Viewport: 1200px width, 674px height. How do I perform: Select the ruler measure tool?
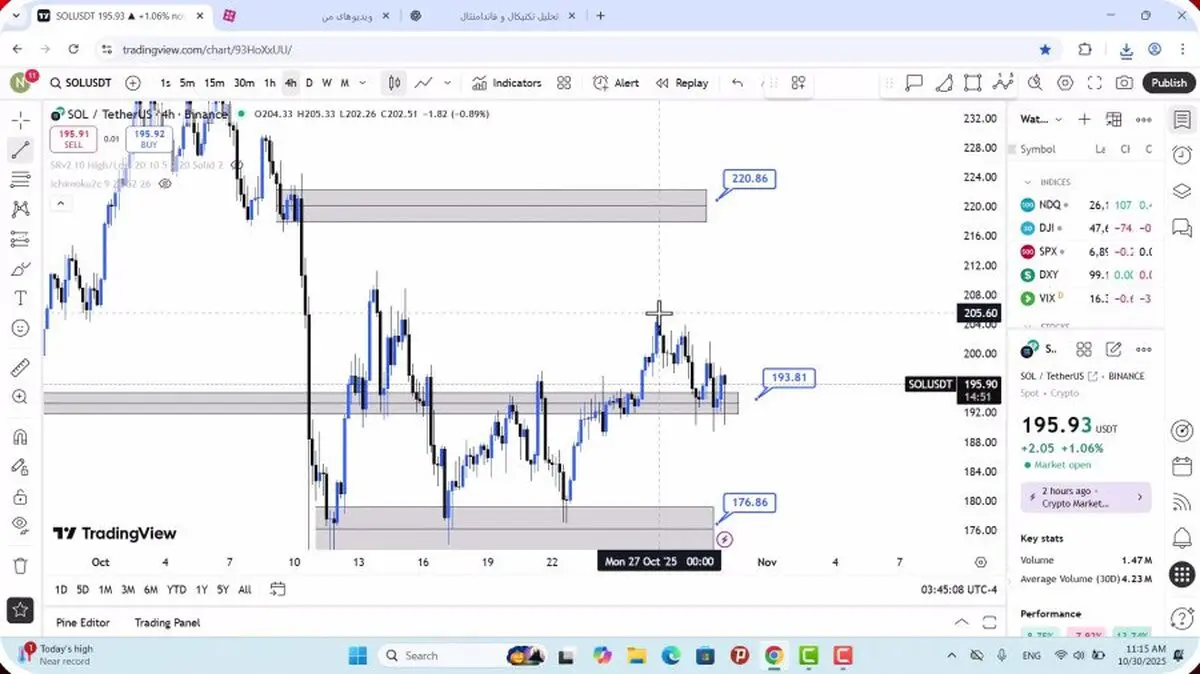click(20, 368)
